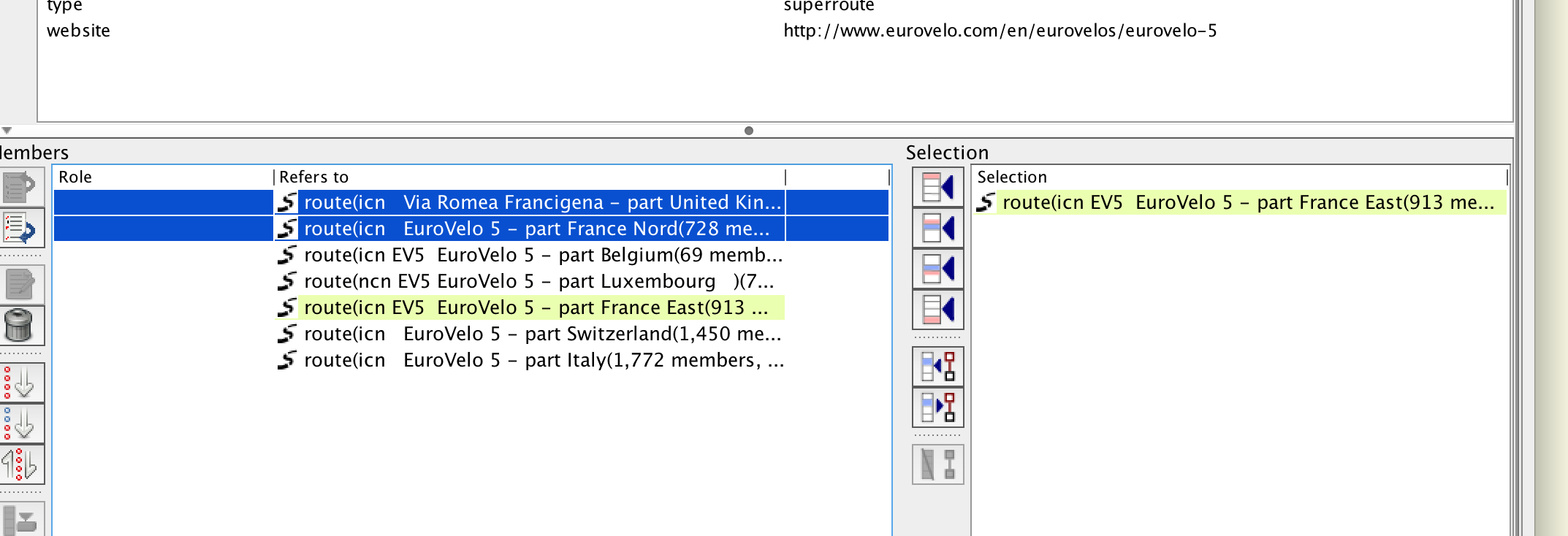Add selection before selected member
The image size is (1568, 536).
pyautogui.click(x=938, y=228)
